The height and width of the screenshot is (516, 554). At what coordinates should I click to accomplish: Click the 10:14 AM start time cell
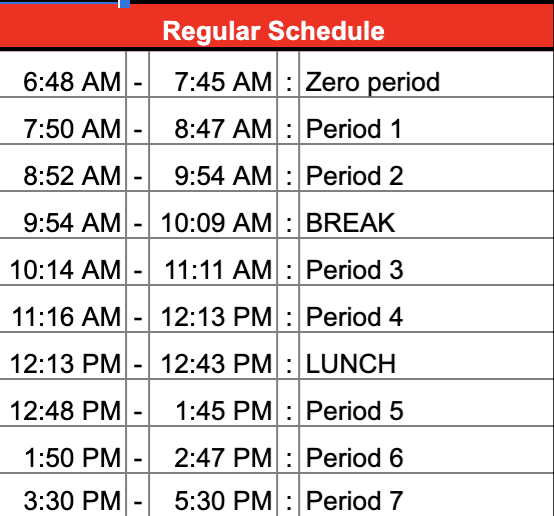coord(63,262)
